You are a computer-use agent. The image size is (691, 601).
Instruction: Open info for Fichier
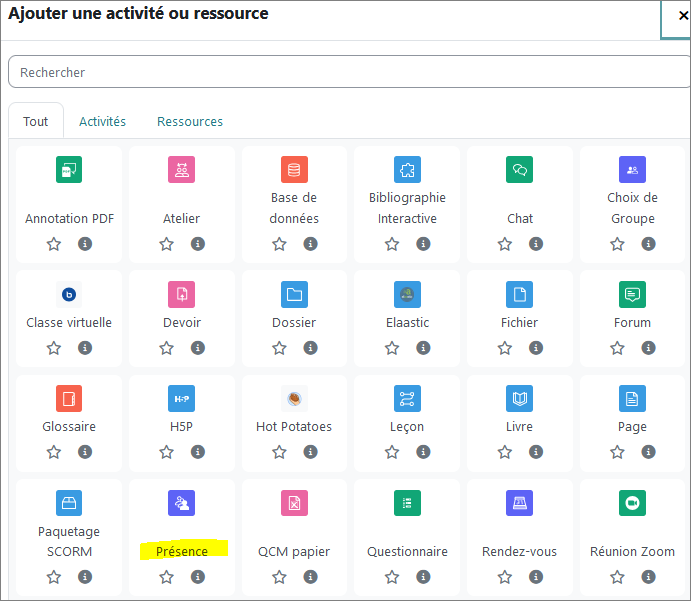(536, 348)
